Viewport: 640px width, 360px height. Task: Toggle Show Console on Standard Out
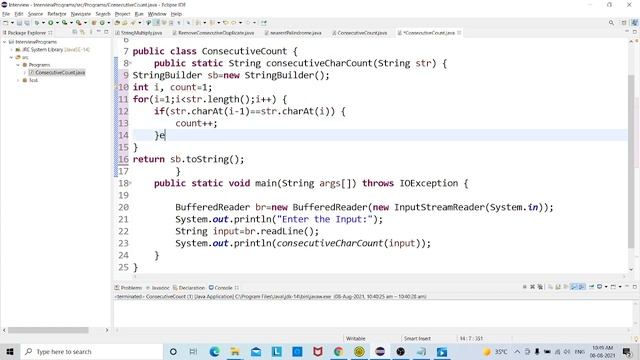(574, 287)
